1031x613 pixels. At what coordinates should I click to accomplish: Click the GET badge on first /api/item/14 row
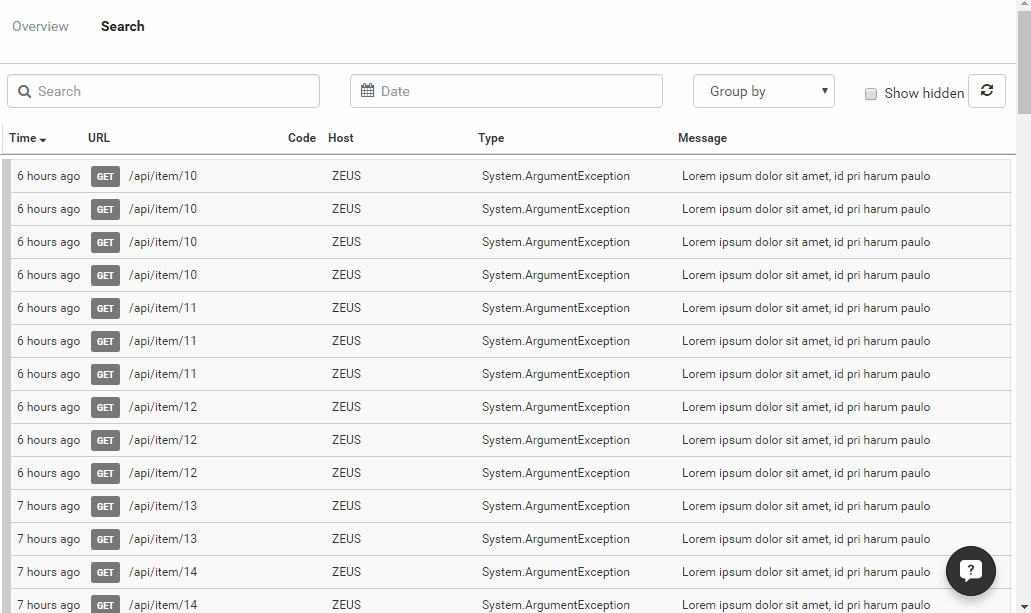click(x=105, y=572)
